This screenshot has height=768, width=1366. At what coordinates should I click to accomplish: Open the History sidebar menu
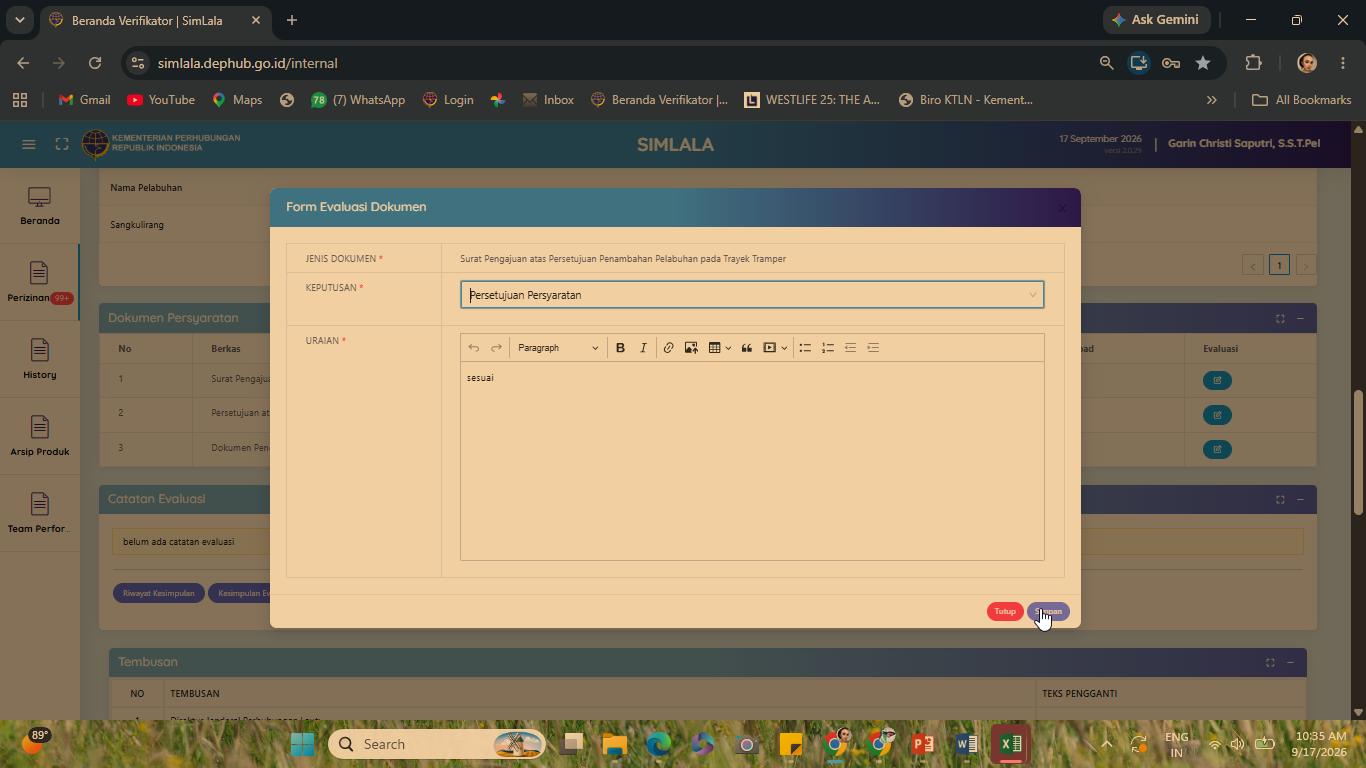(39, 360)
